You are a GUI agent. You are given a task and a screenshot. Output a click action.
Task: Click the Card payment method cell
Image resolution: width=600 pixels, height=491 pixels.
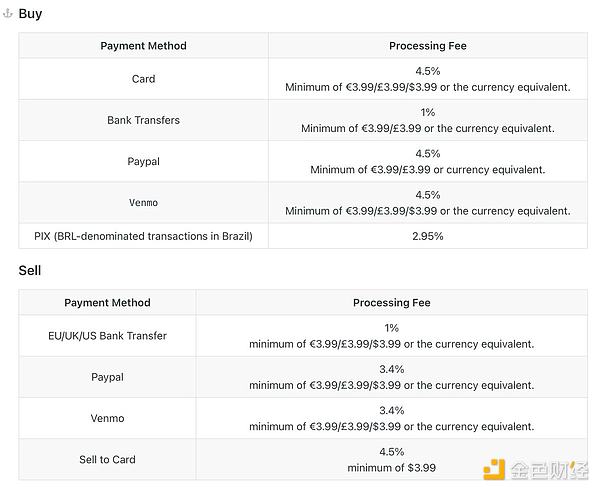click(x=143, y=79)
